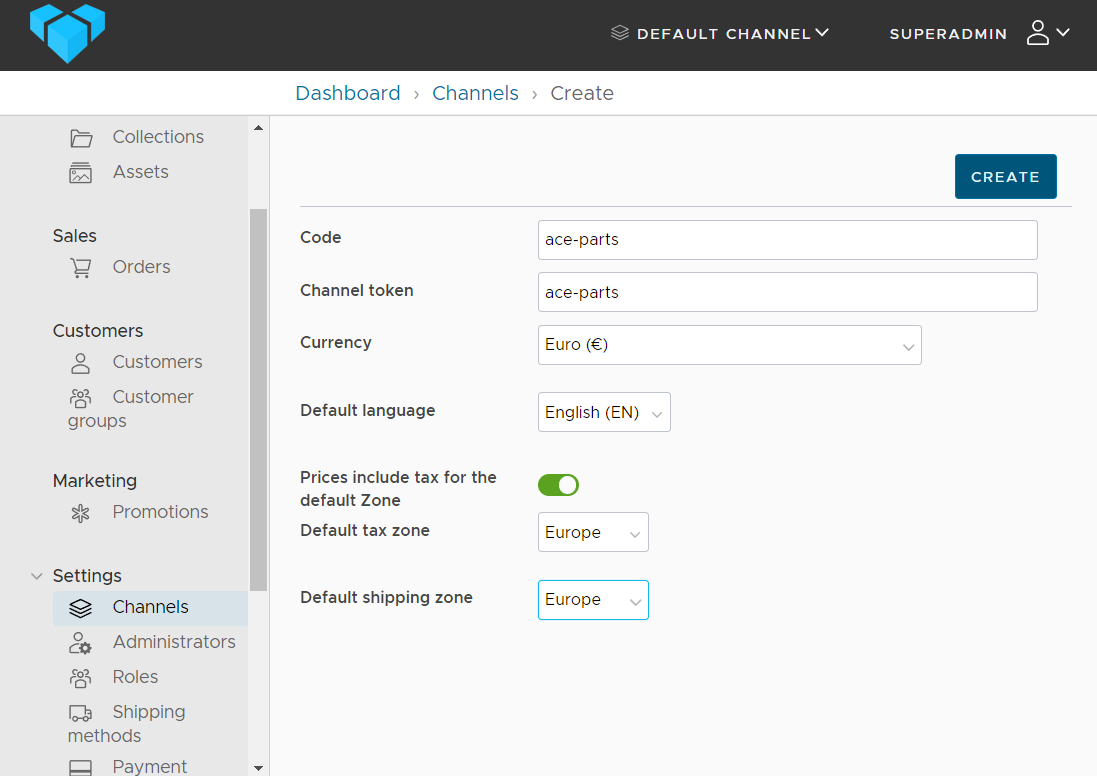The image size is (1097, 776).
Task: Open the superadmin user account menu
Action: coord(1048,33)
